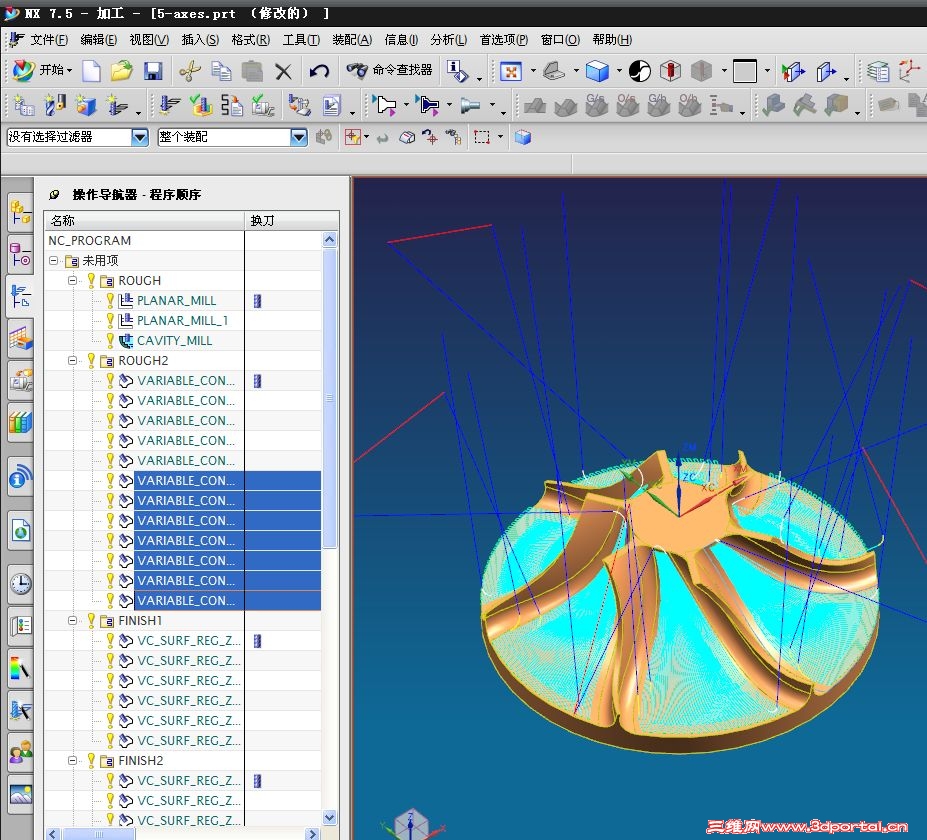
Task: Click the Verify Tool Path icon
Action: pyautogui.click(x=201, y=105)
